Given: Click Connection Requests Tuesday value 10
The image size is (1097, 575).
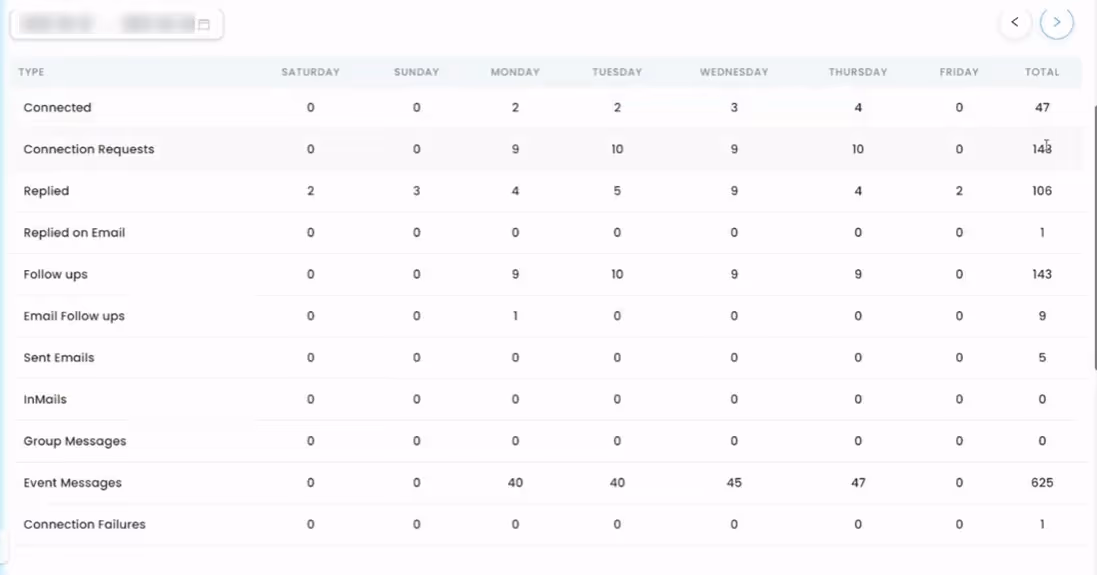Looking at the screenshot, I should (x=617, y=149).
